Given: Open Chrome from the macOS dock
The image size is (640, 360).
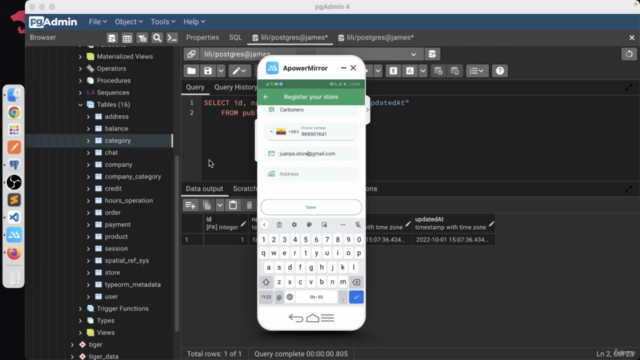Looking at the screenshot, I should tap(14, 113).
